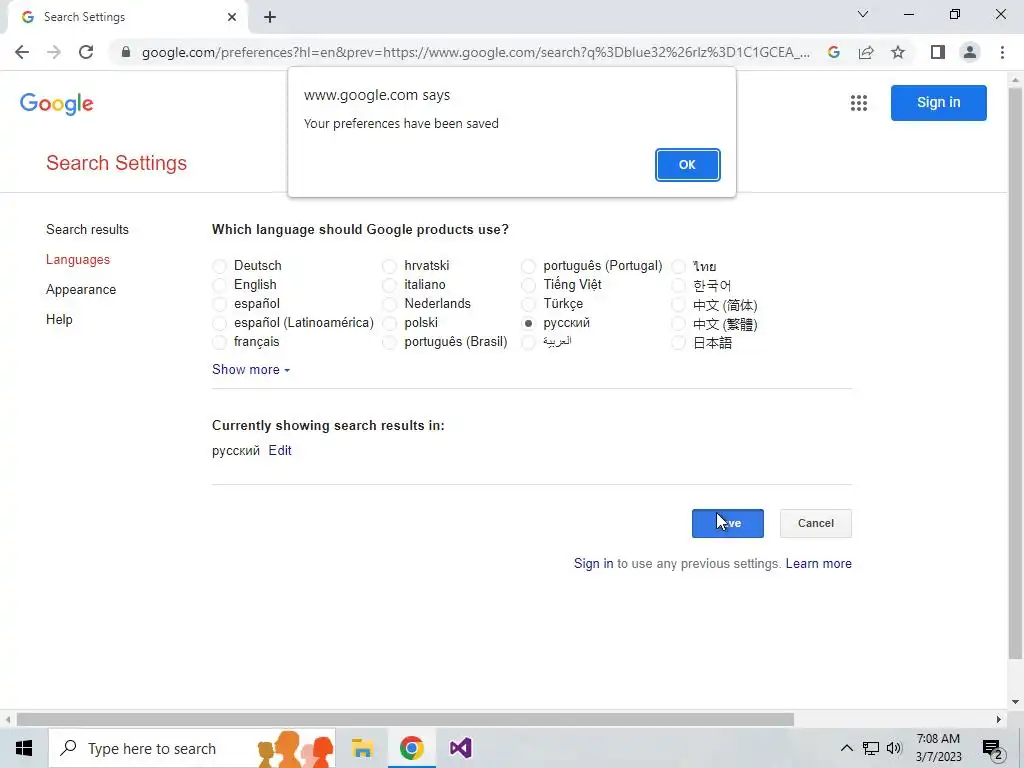This screenshot has width=1024, height=768.
Task: Select español language radio button
Action: (219, 304)
